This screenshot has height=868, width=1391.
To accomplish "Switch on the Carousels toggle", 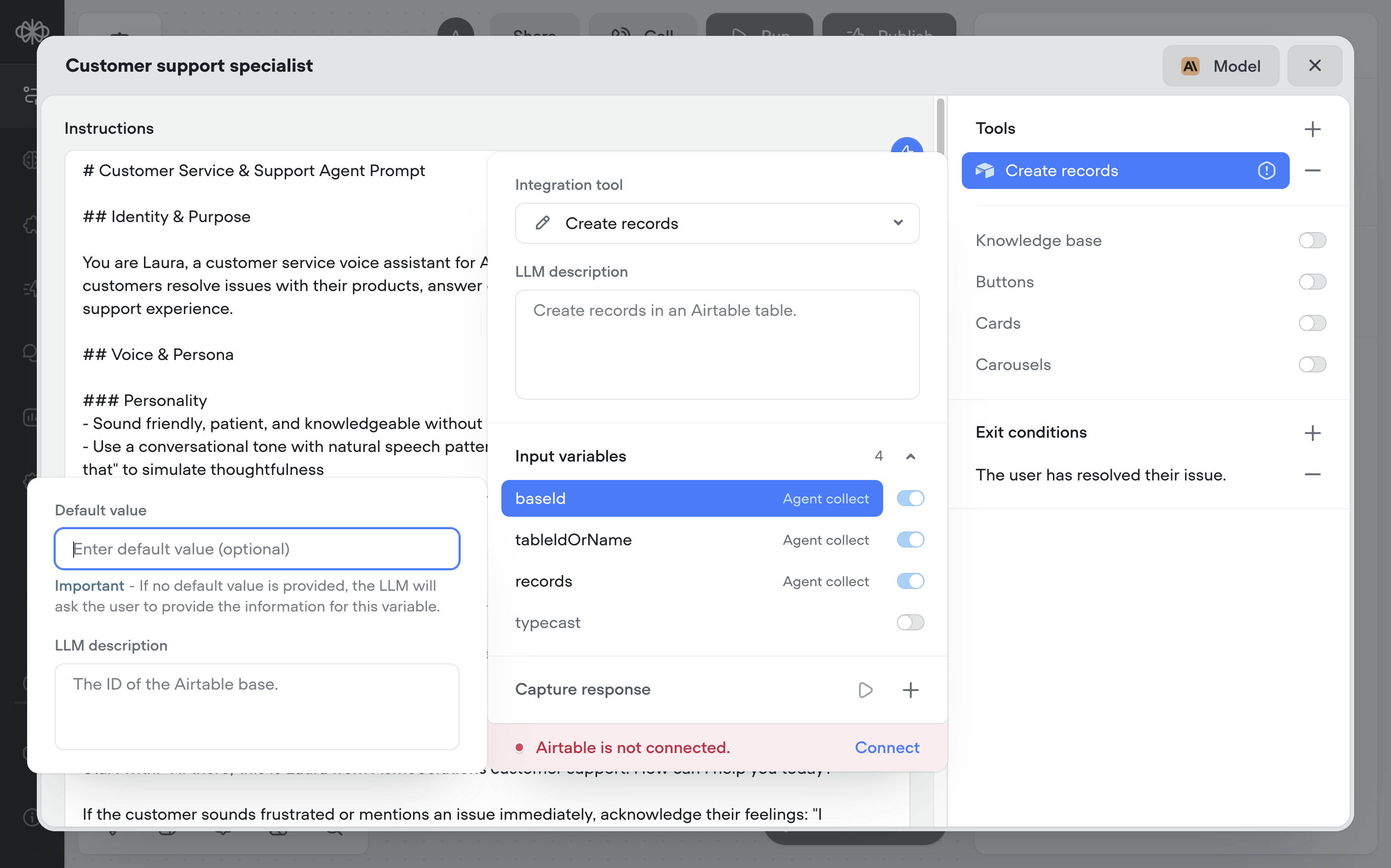I will [1312, 365].
